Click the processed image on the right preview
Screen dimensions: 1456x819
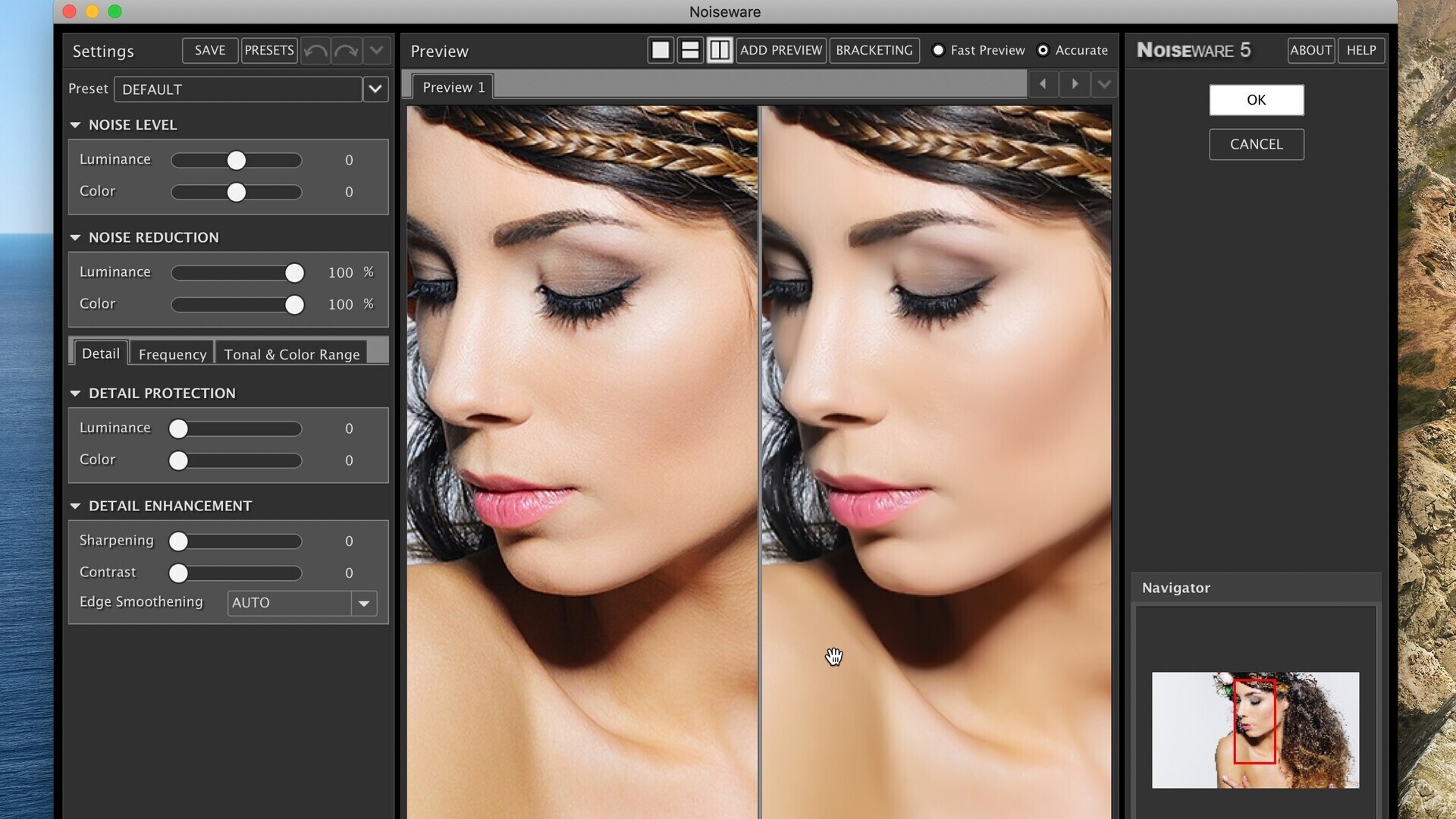coord(937,462)
